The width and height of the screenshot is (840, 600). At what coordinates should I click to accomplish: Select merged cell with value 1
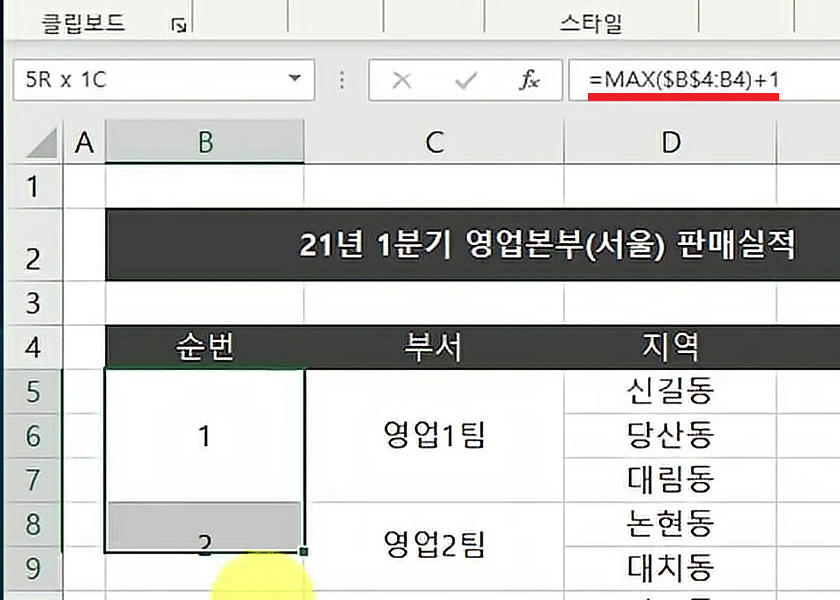coord(205,436)
